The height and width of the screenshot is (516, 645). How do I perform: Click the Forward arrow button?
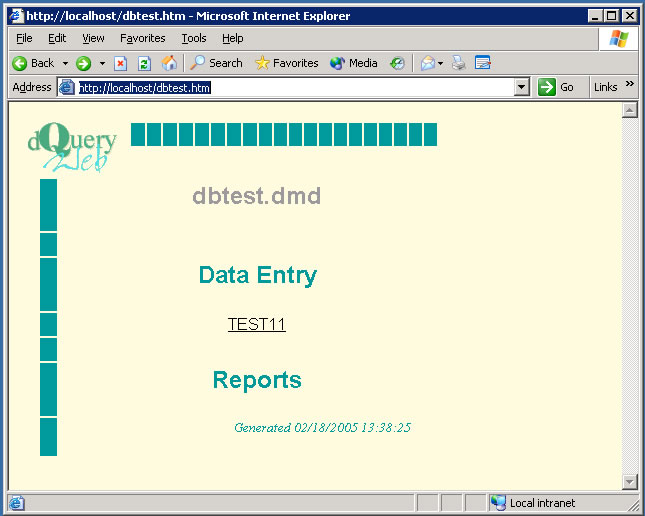coord(83,63)
